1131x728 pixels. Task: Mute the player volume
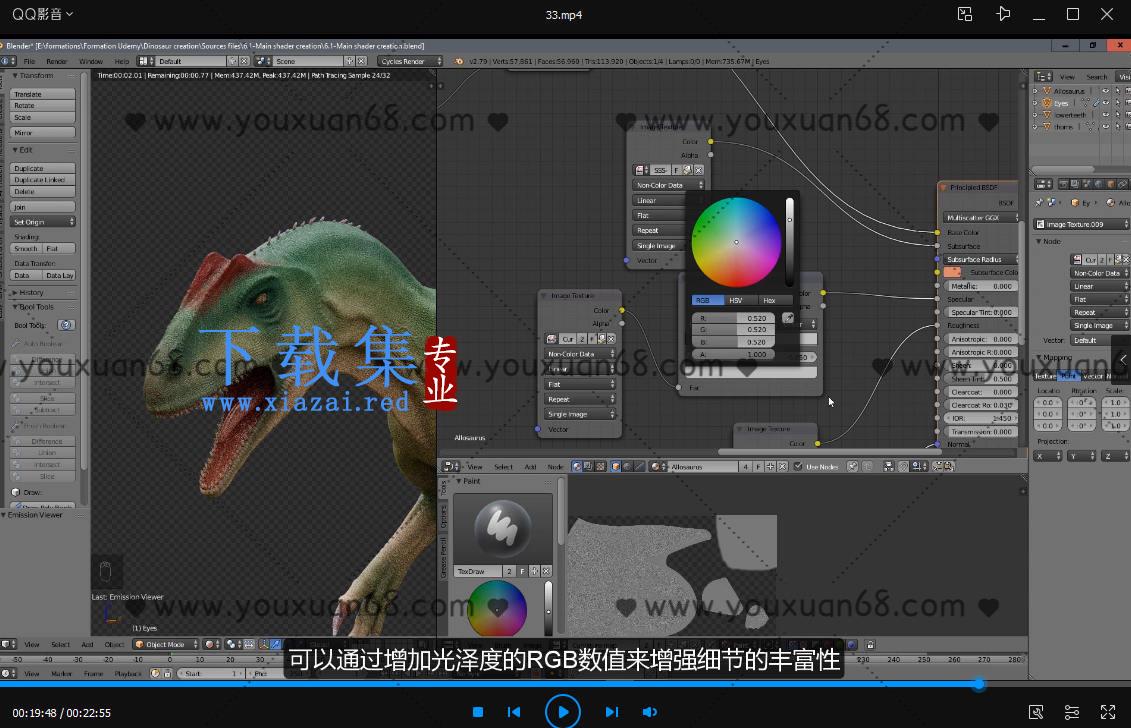pos(650,712)
